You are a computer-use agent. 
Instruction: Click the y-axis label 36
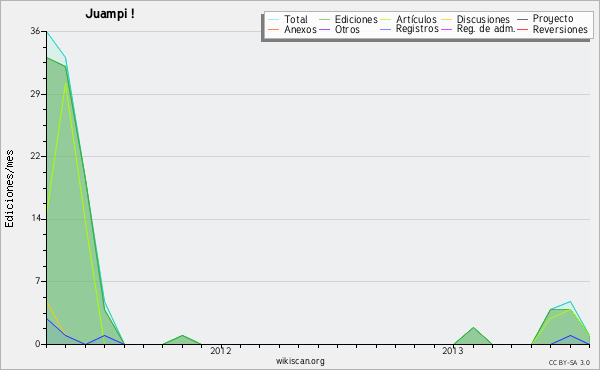pyautogui.click(x=35, y=31)
